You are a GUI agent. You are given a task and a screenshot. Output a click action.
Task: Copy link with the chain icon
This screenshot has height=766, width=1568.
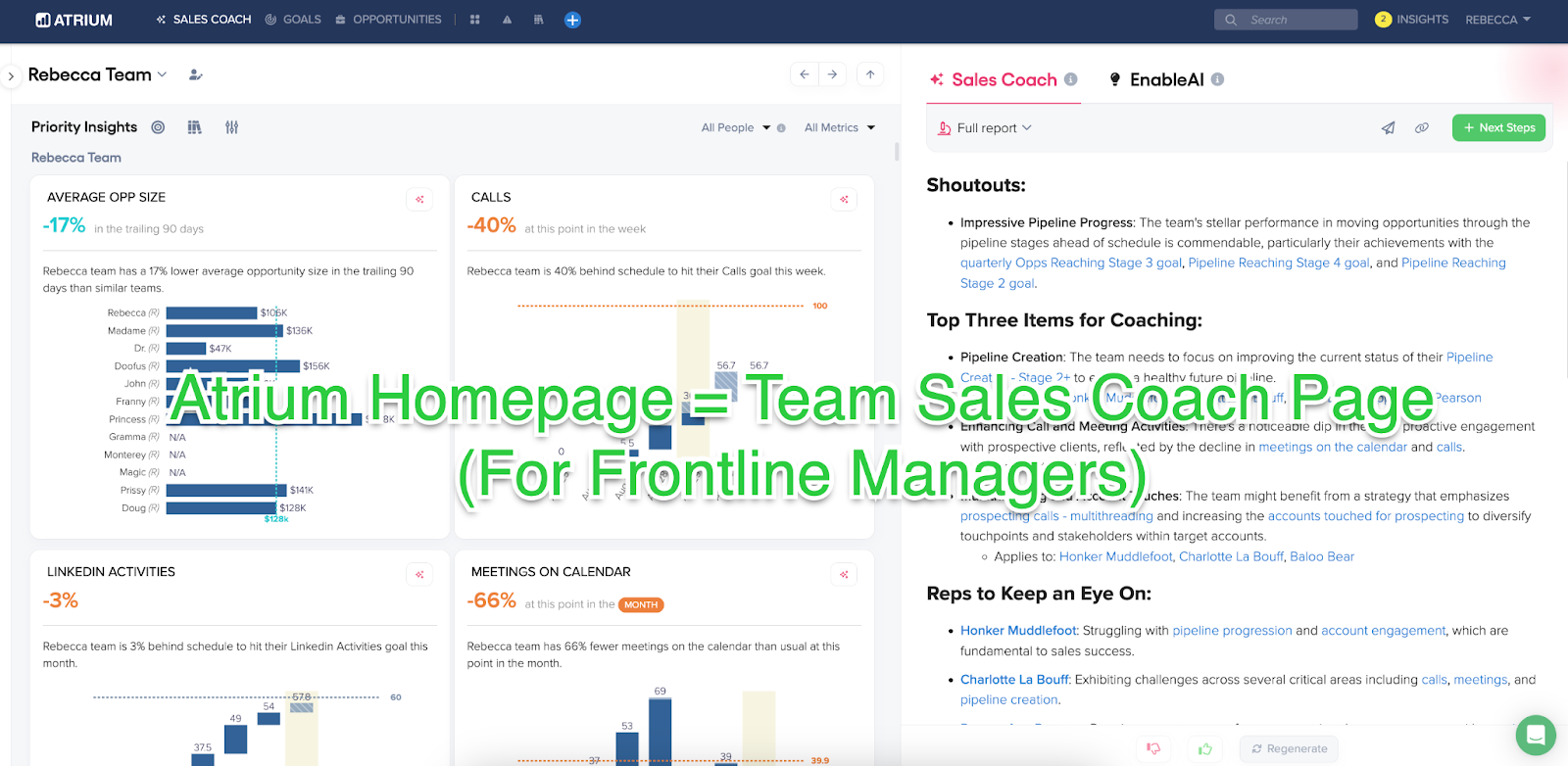pyautogui.click(x=1421, y=128)
